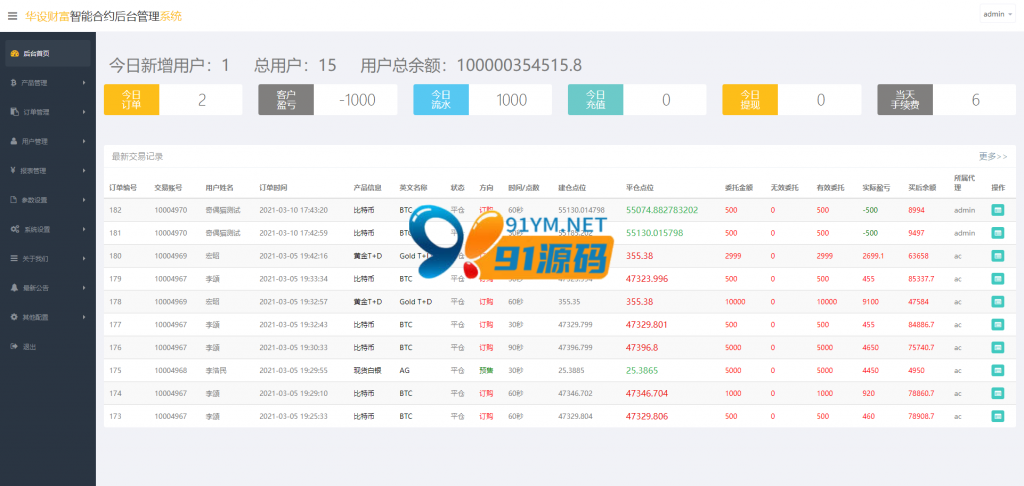
Task: Click the 最新交易记录 panel title
Action: 137,157
